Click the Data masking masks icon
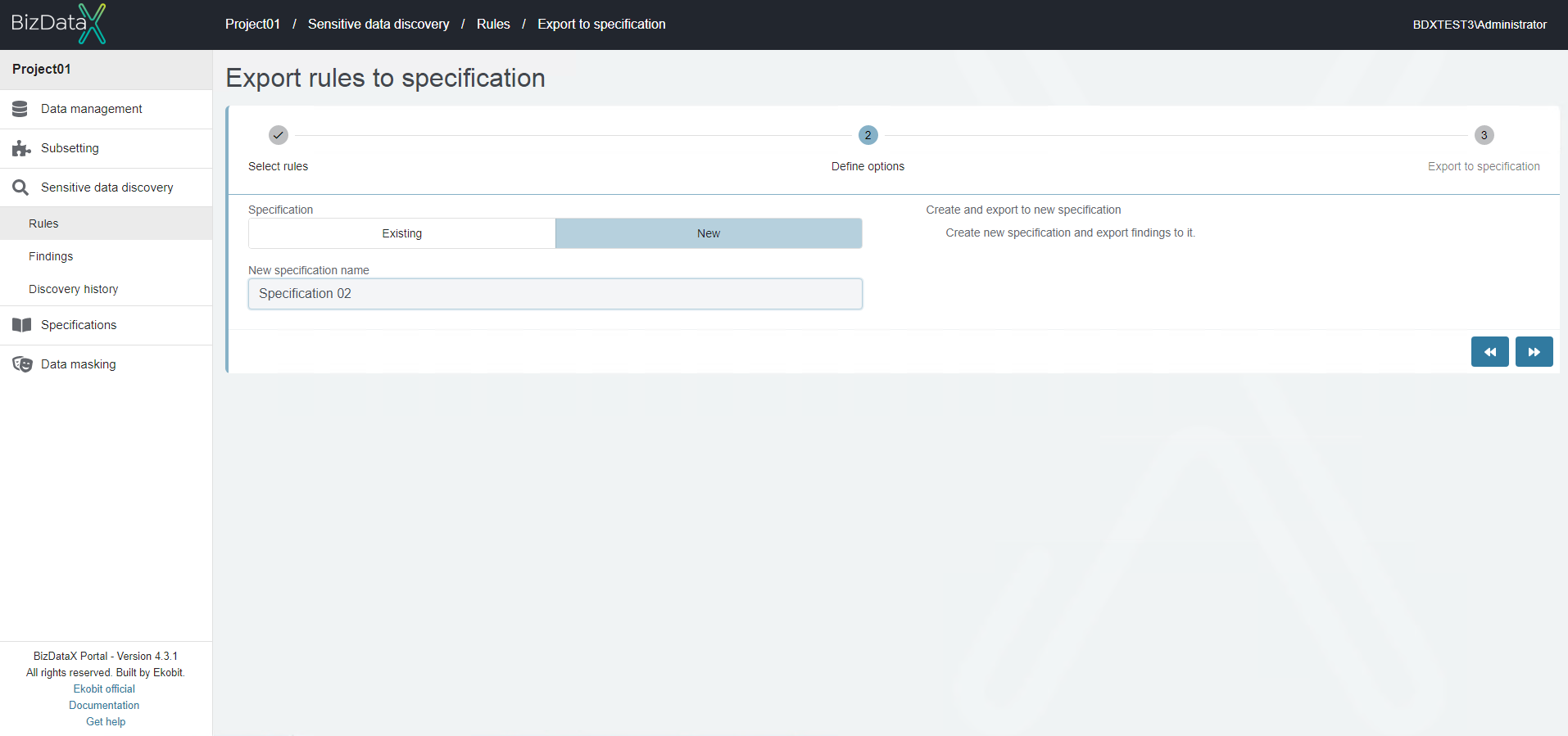Viewport: 1568px width, 736px height. click(x=22, y=364)
